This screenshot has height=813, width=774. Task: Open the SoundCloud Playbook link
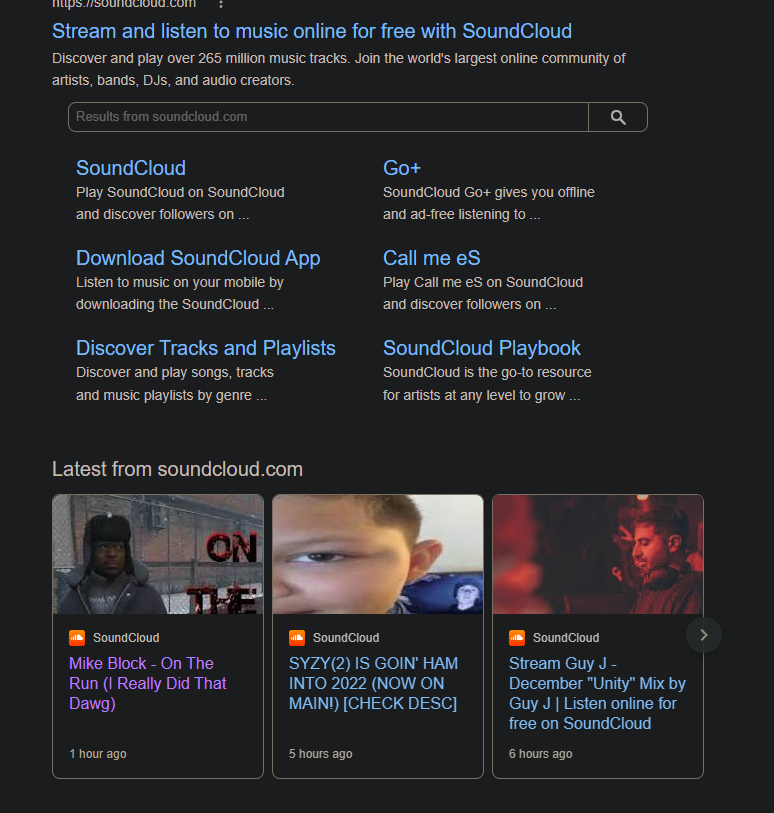click(482, 348)
